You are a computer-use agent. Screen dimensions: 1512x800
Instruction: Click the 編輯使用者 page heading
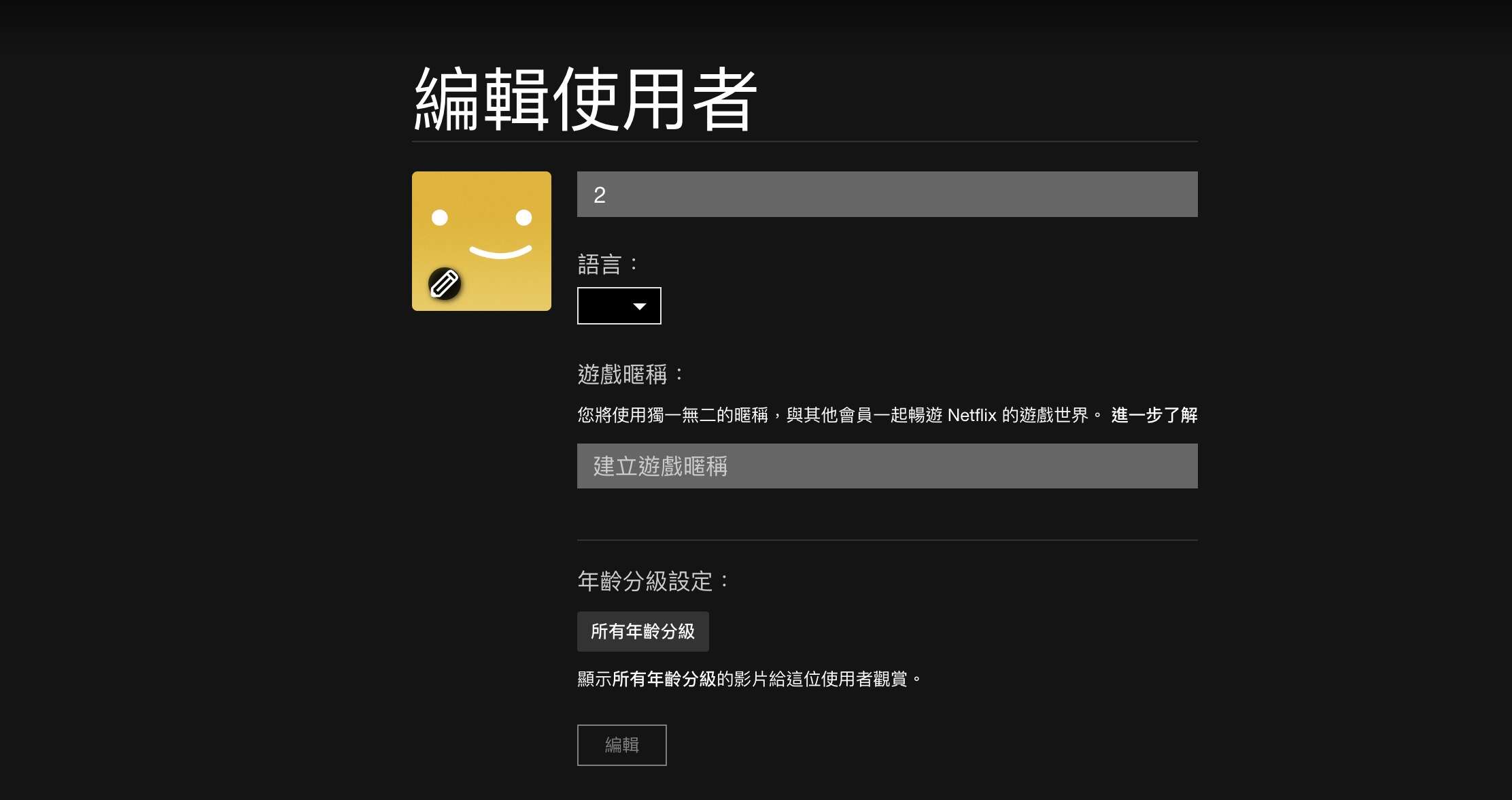coord(585,99)
